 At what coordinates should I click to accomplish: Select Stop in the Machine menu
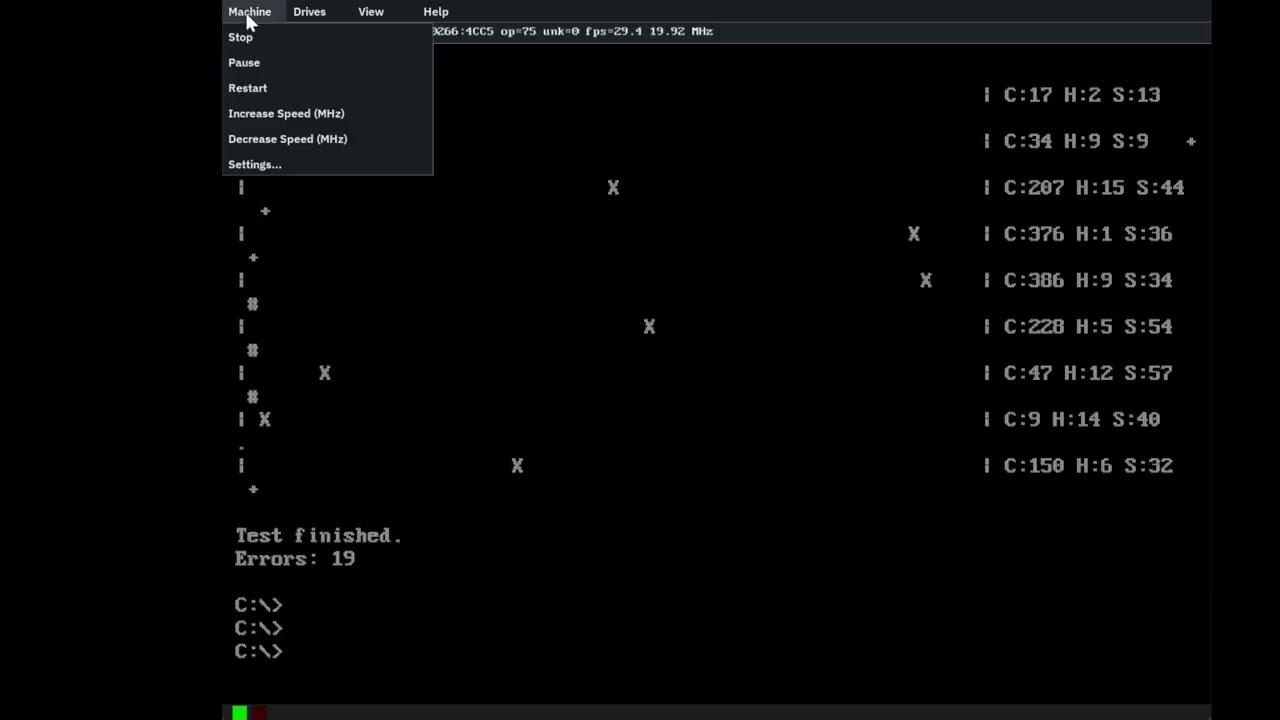click(x=327, y=37)
